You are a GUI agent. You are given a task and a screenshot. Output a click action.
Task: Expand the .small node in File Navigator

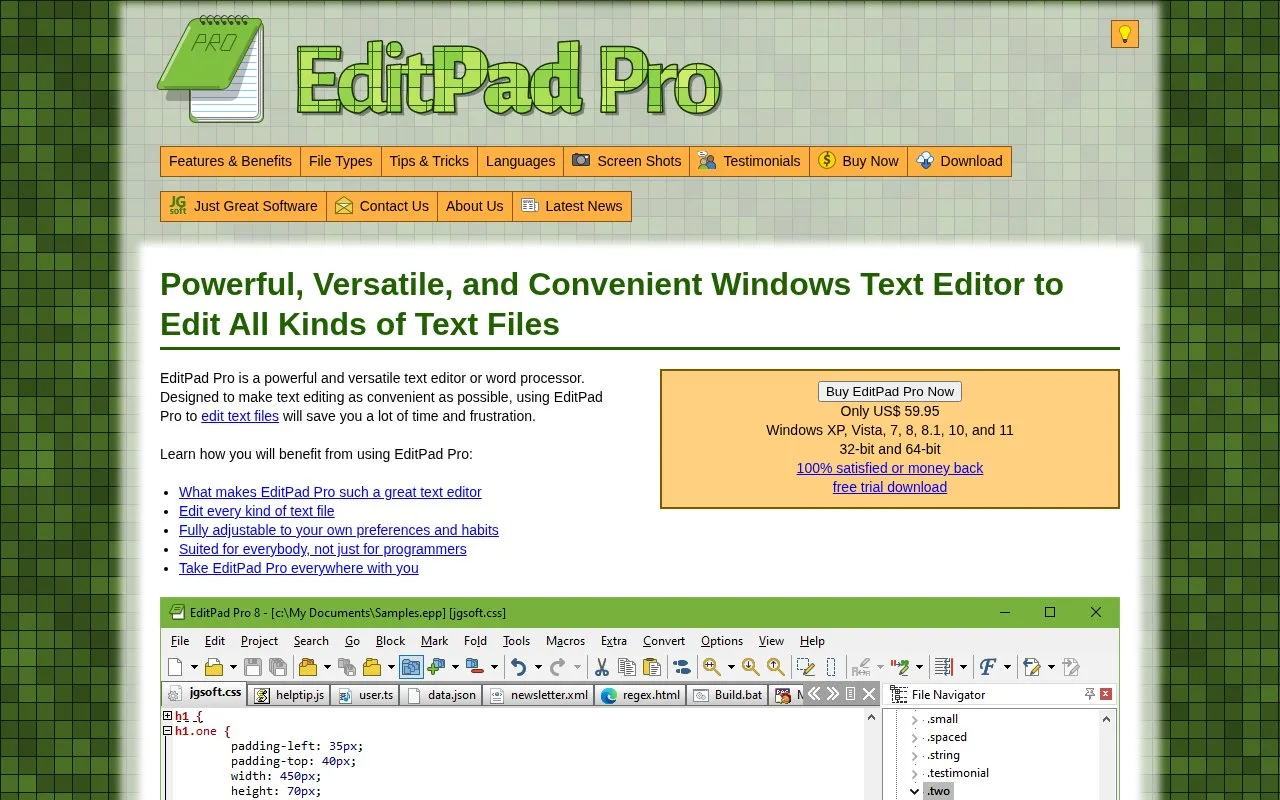pyautogui.click(x=914, y=719)
